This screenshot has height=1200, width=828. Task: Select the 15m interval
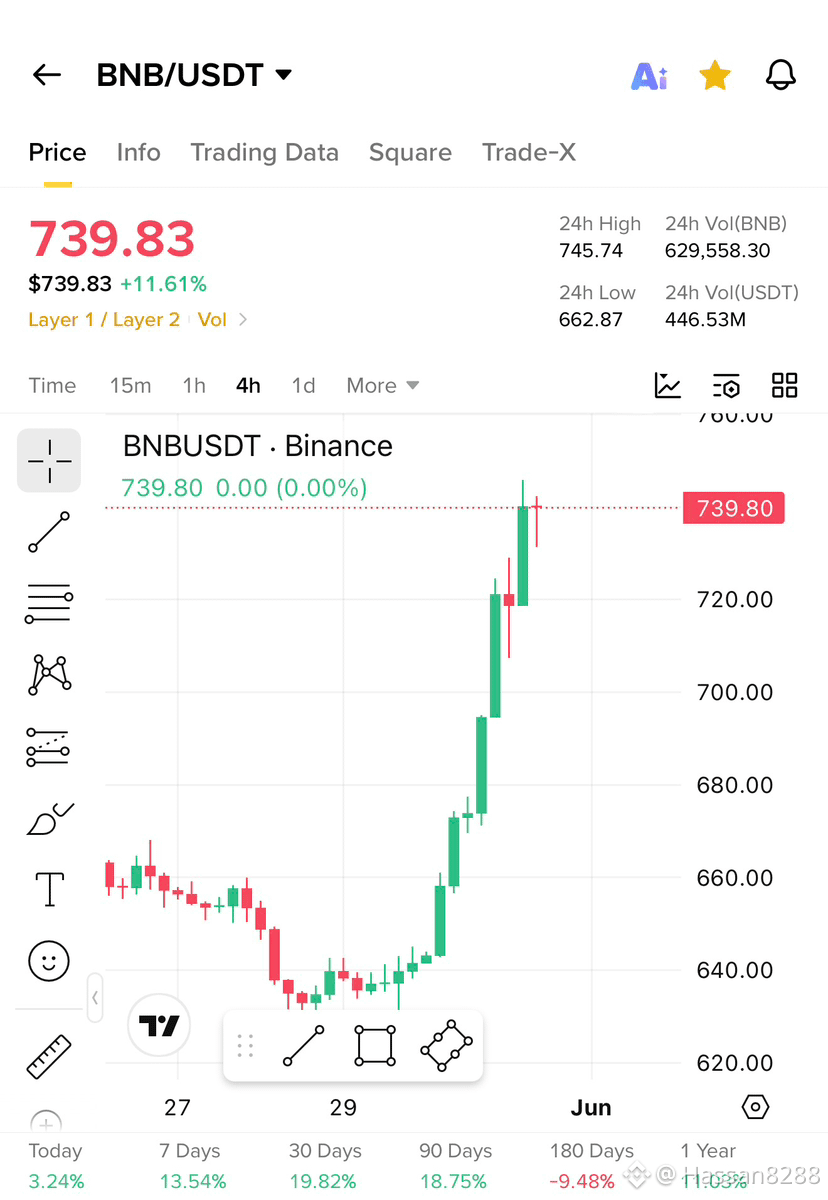pyautogui.click(x=130, y=386)
